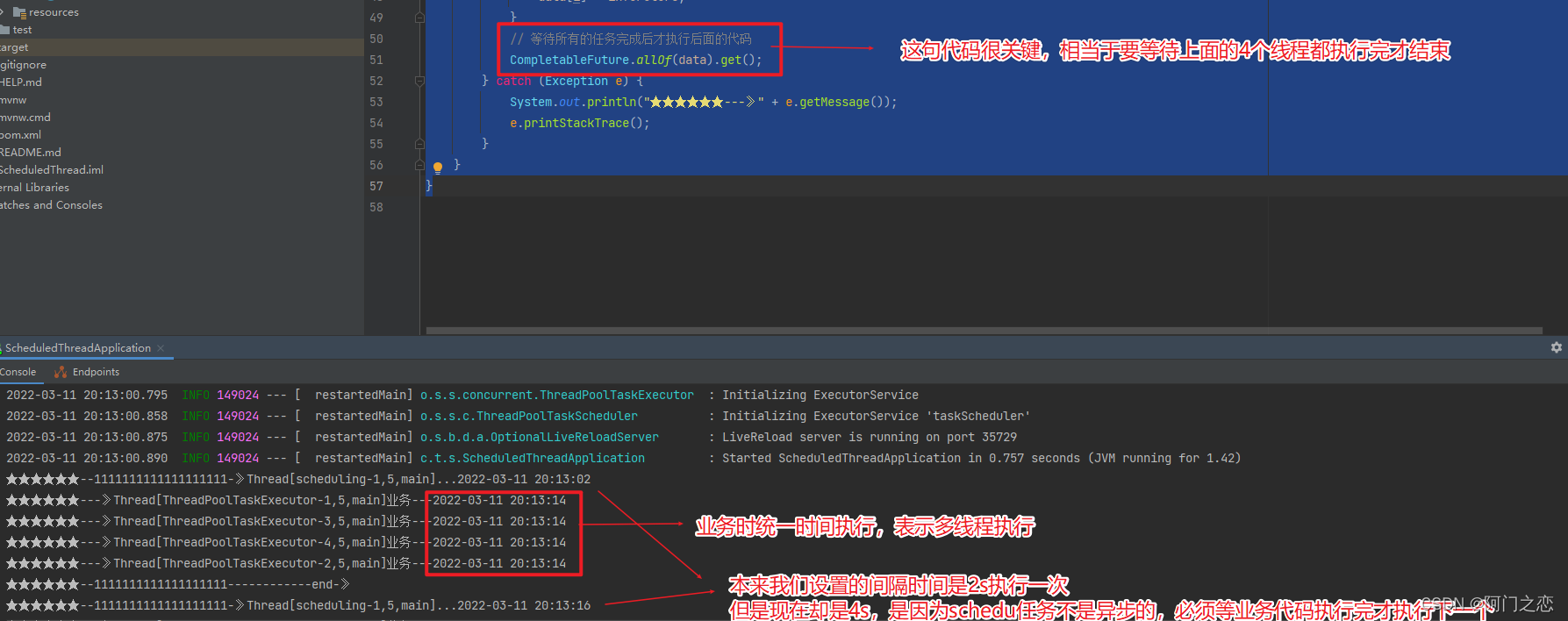This screenshot has height=621, width=1568.
Task: Click line number 54 in the gutter
Action: tap(376, 123)
